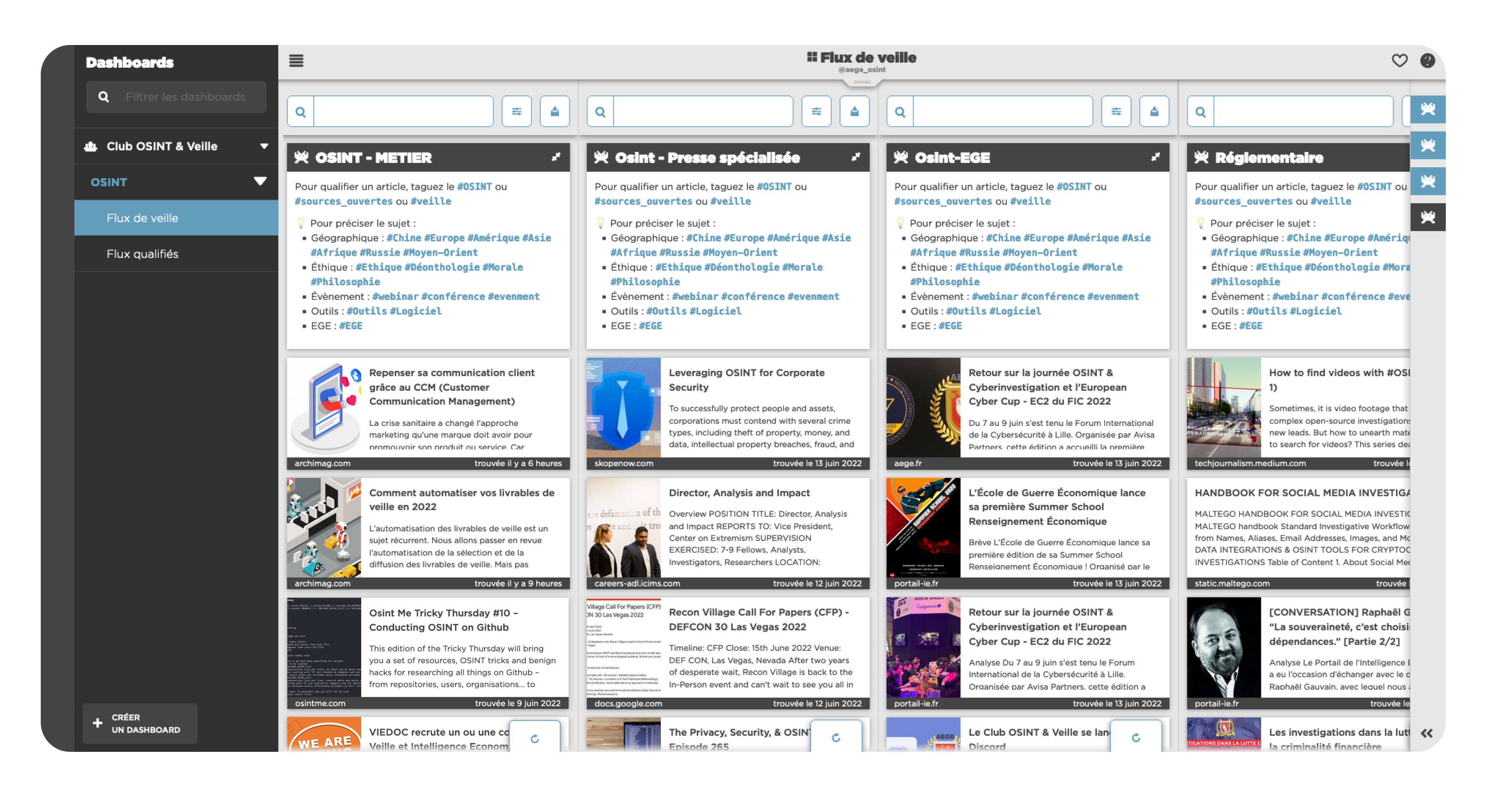Viewport: 1497px width, 812px height.
Task: Collapse the Club OSINT & Veille dropdown
Action: click(x=264, y=146)
